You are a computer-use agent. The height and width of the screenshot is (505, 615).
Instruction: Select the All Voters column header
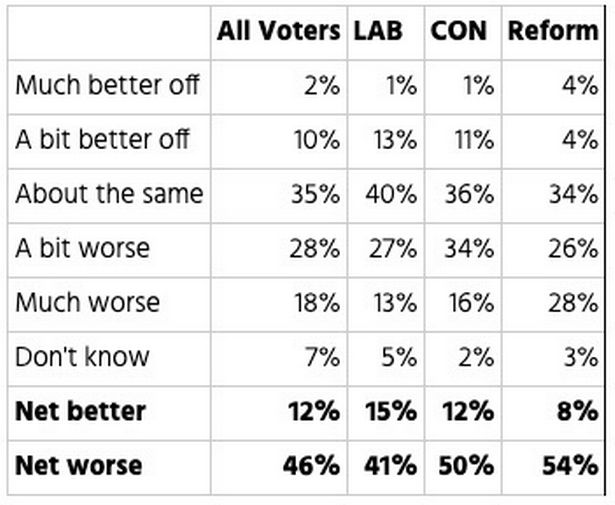pos(278,31)
